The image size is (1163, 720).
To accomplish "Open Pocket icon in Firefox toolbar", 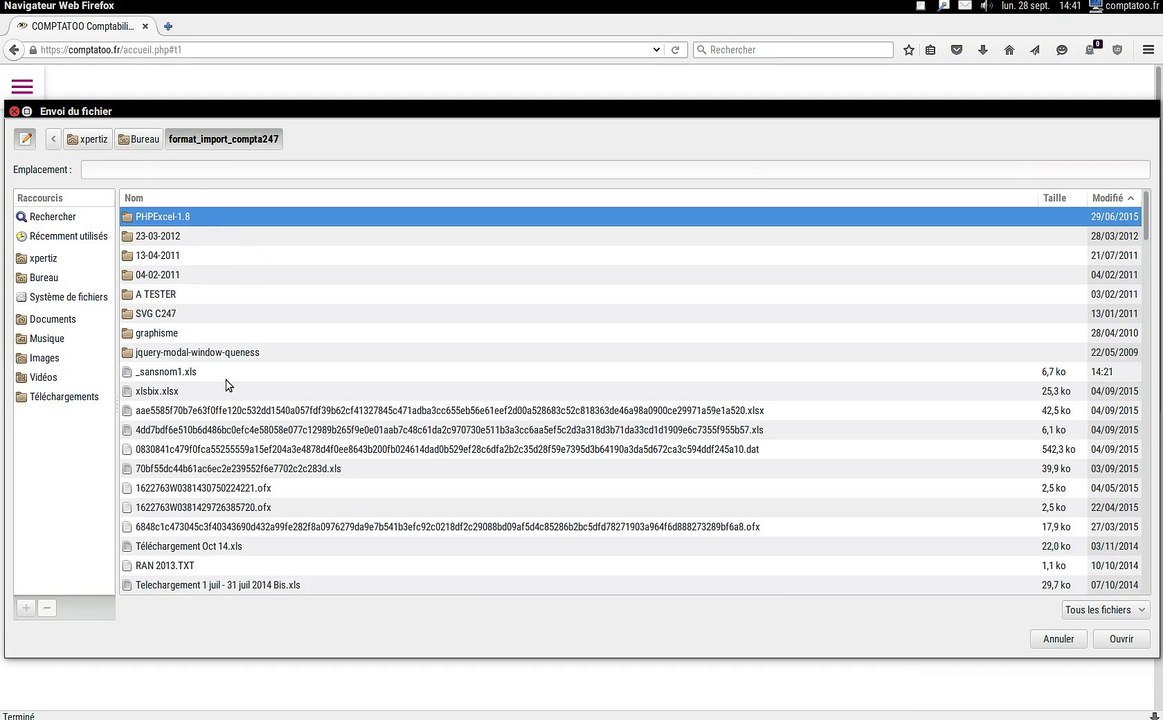I will pyautogui.click(x=957, y=50).
